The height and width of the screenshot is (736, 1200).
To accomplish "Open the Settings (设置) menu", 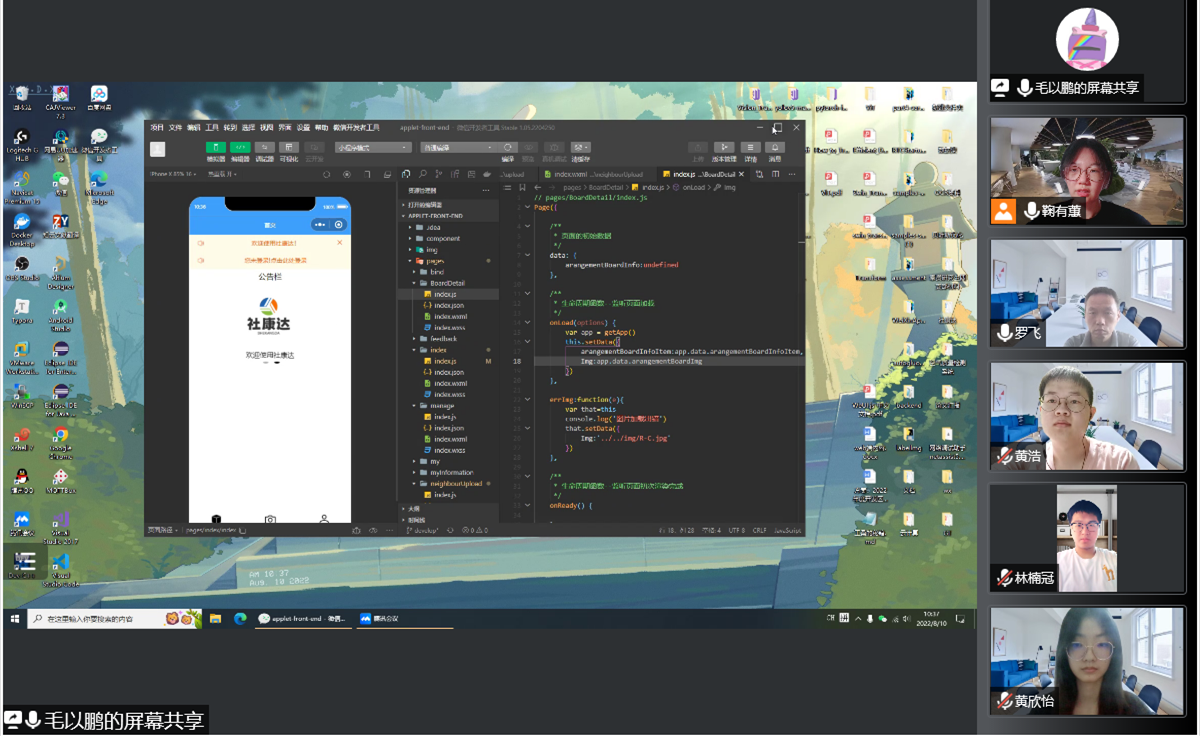I will [303, 128].
